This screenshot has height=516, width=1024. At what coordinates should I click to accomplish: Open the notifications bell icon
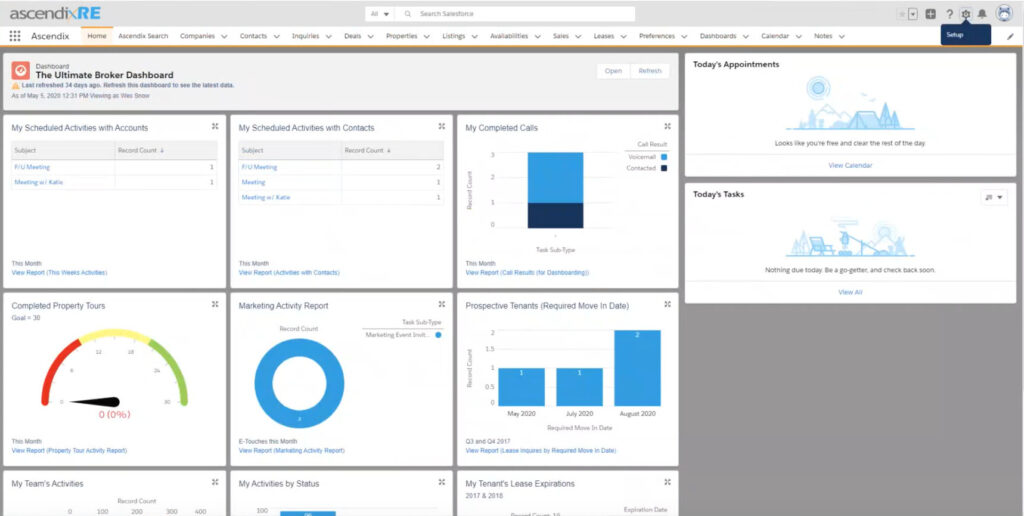pos(982,14)
